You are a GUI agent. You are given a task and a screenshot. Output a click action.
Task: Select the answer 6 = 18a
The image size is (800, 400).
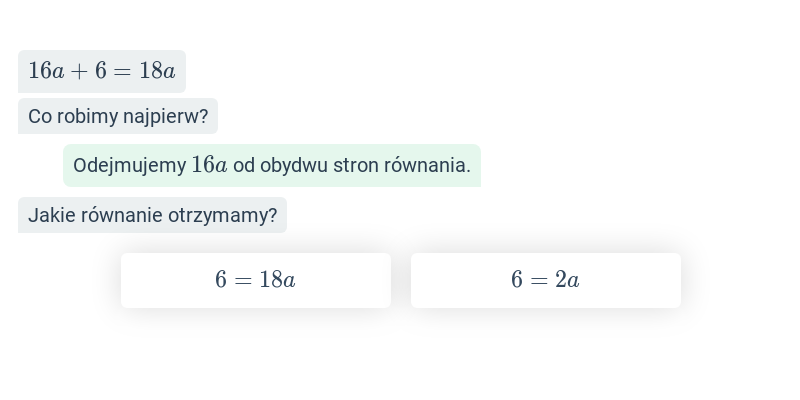pyautogui.click(x=256, y=280)
